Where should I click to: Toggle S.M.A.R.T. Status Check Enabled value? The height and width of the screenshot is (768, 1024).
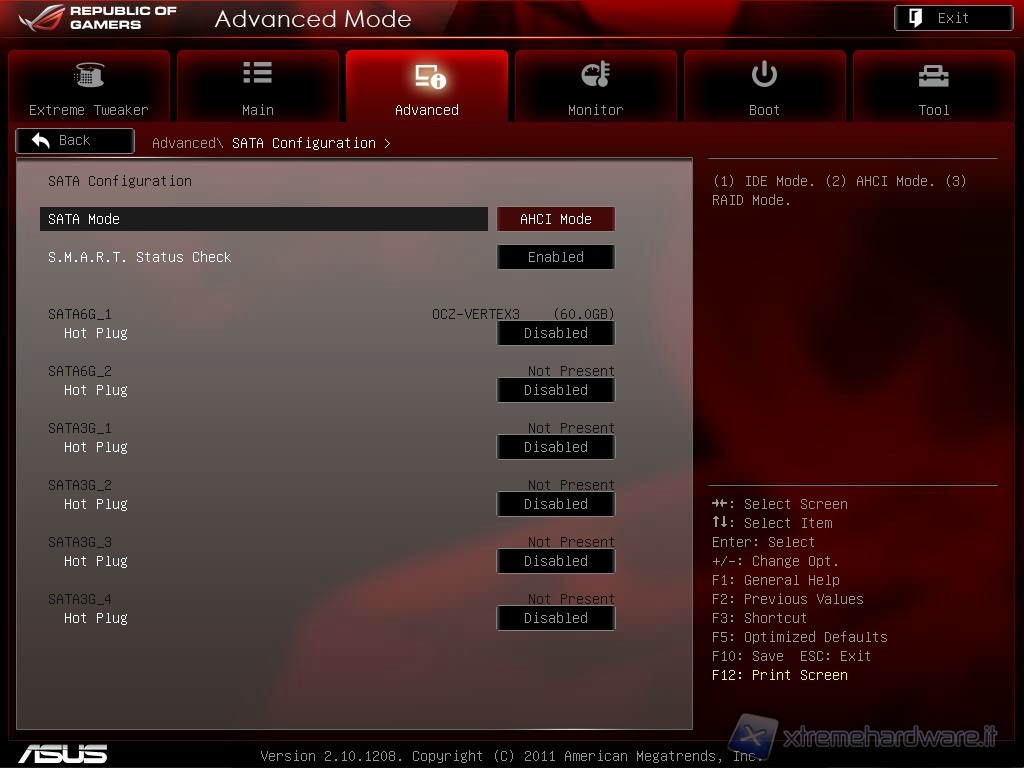pyautogui.click(x=556, y=257)
